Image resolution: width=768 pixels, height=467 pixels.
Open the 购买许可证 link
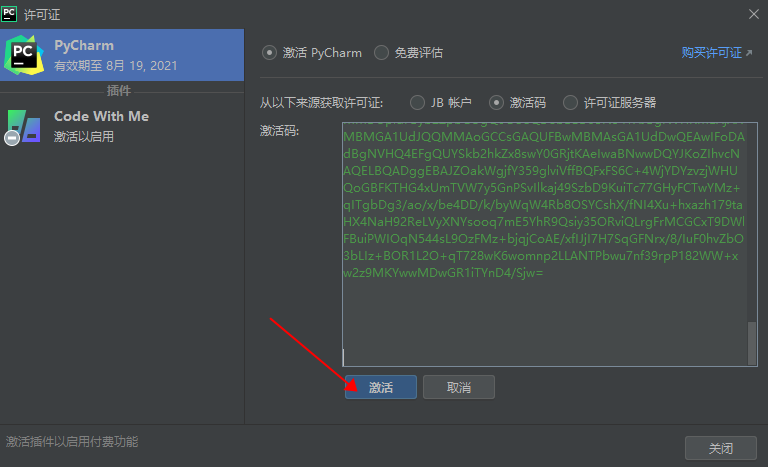click(x=711, y=53)
